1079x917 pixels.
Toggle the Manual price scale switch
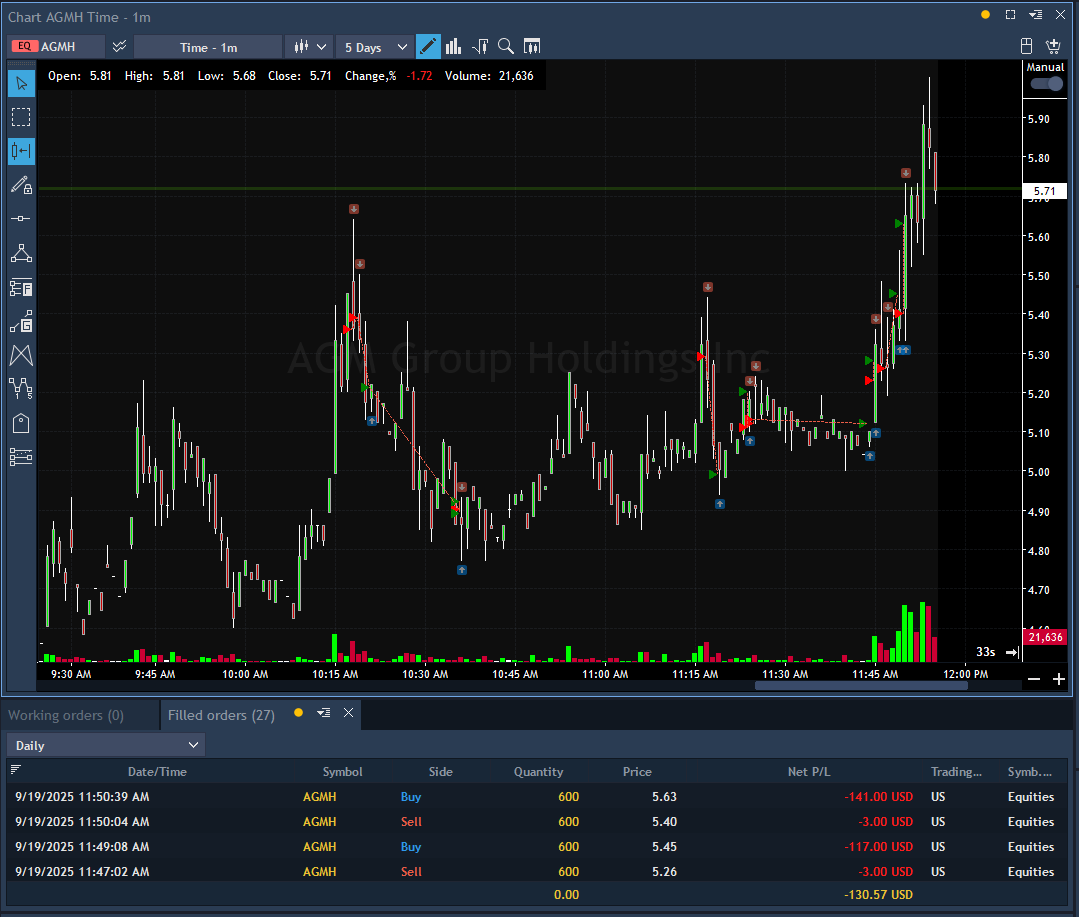tap(1047, 83)
